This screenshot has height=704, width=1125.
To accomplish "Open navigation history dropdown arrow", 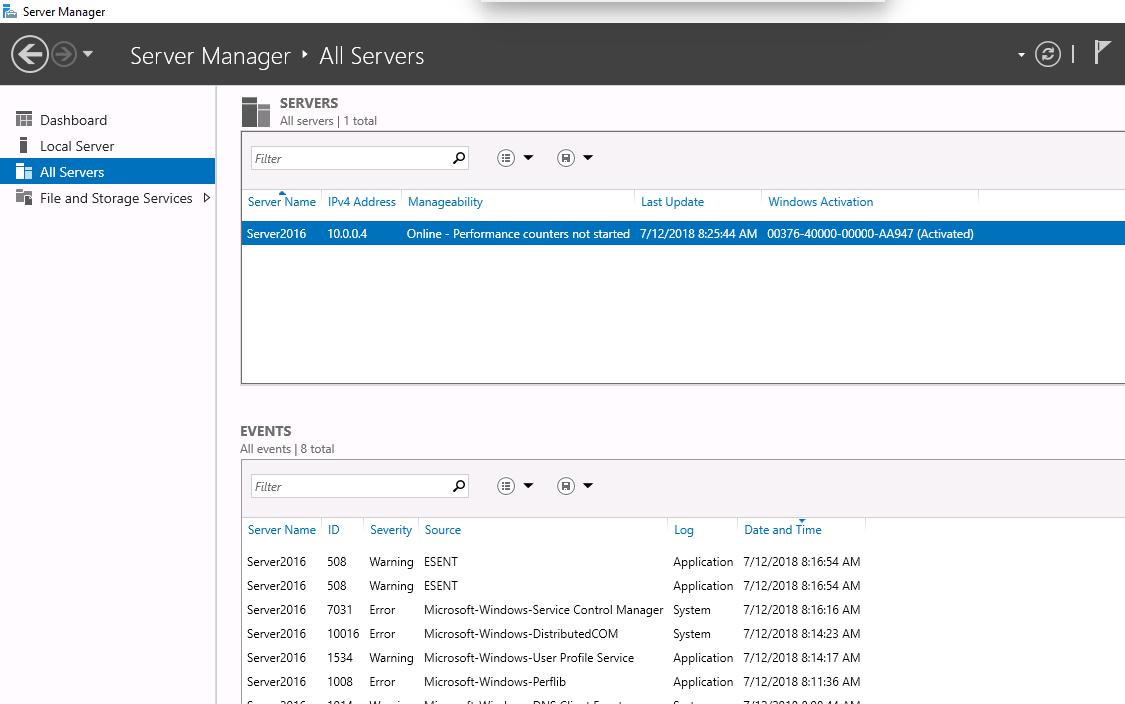I will click(88, 54).
